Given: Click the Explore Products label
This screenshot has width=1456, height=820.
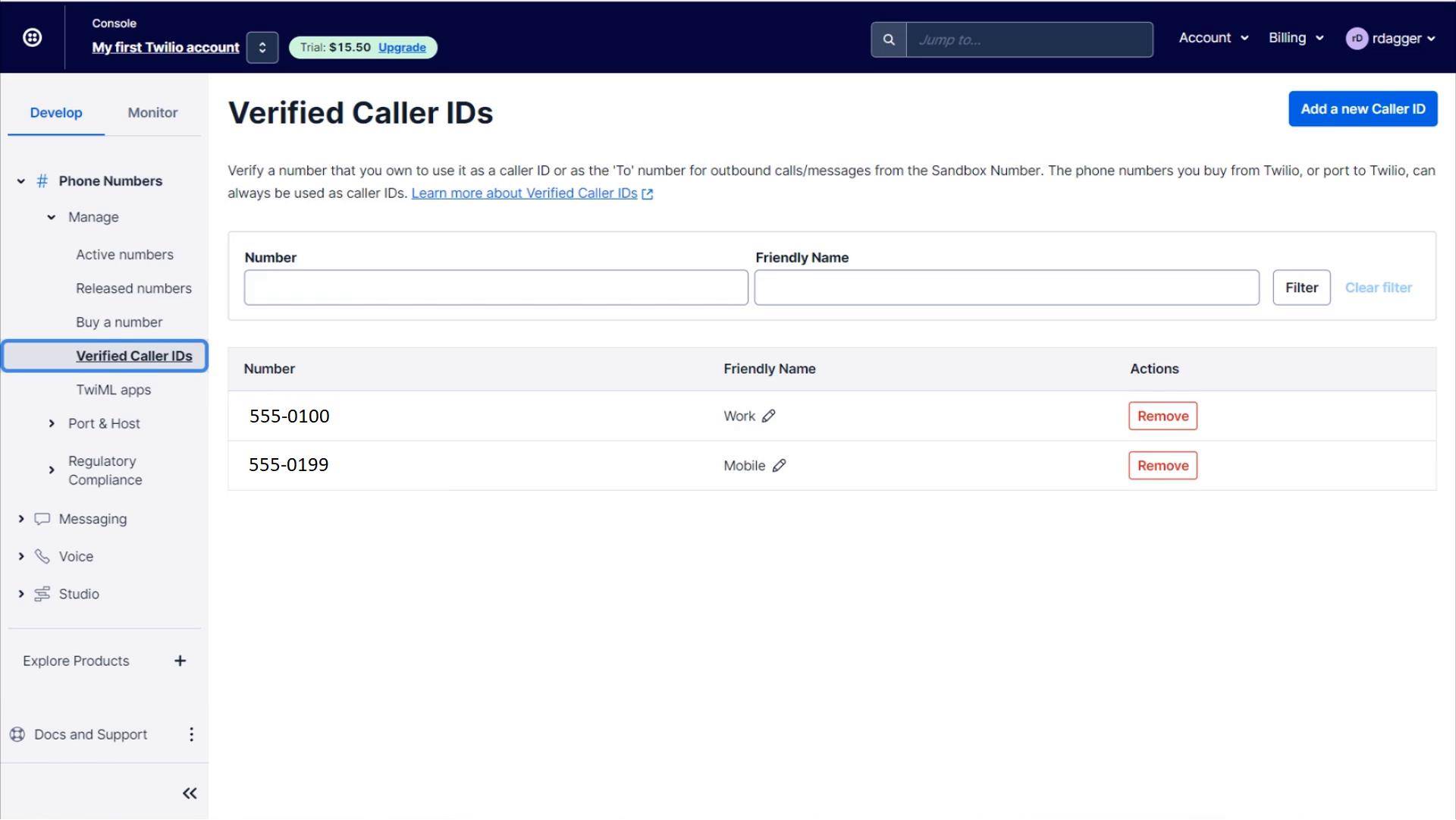Looking at the screenshot, I should point(76,661).
